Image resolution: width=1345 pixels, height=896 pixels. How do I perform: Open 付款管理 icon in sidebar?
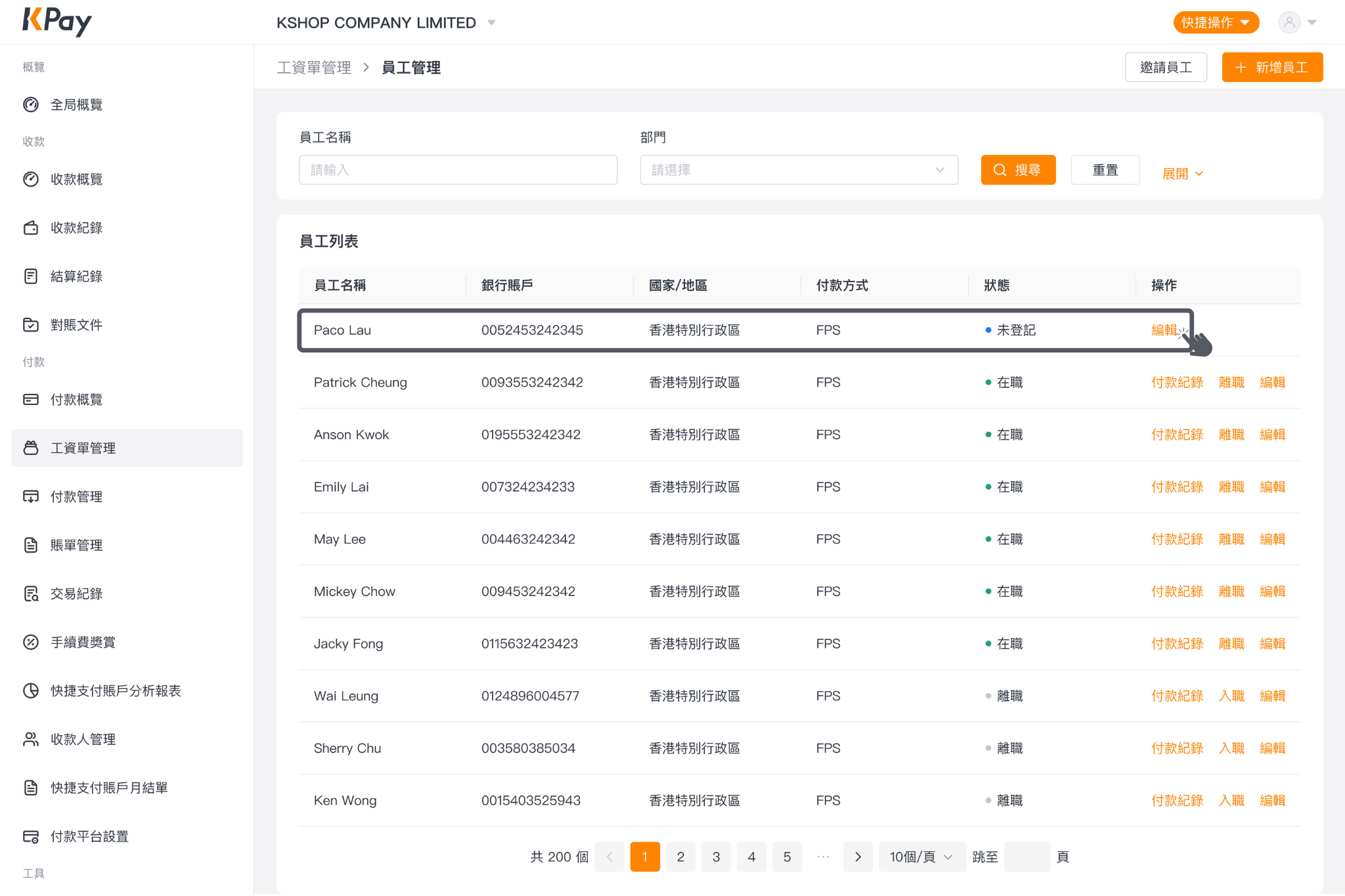click(31, 498)
